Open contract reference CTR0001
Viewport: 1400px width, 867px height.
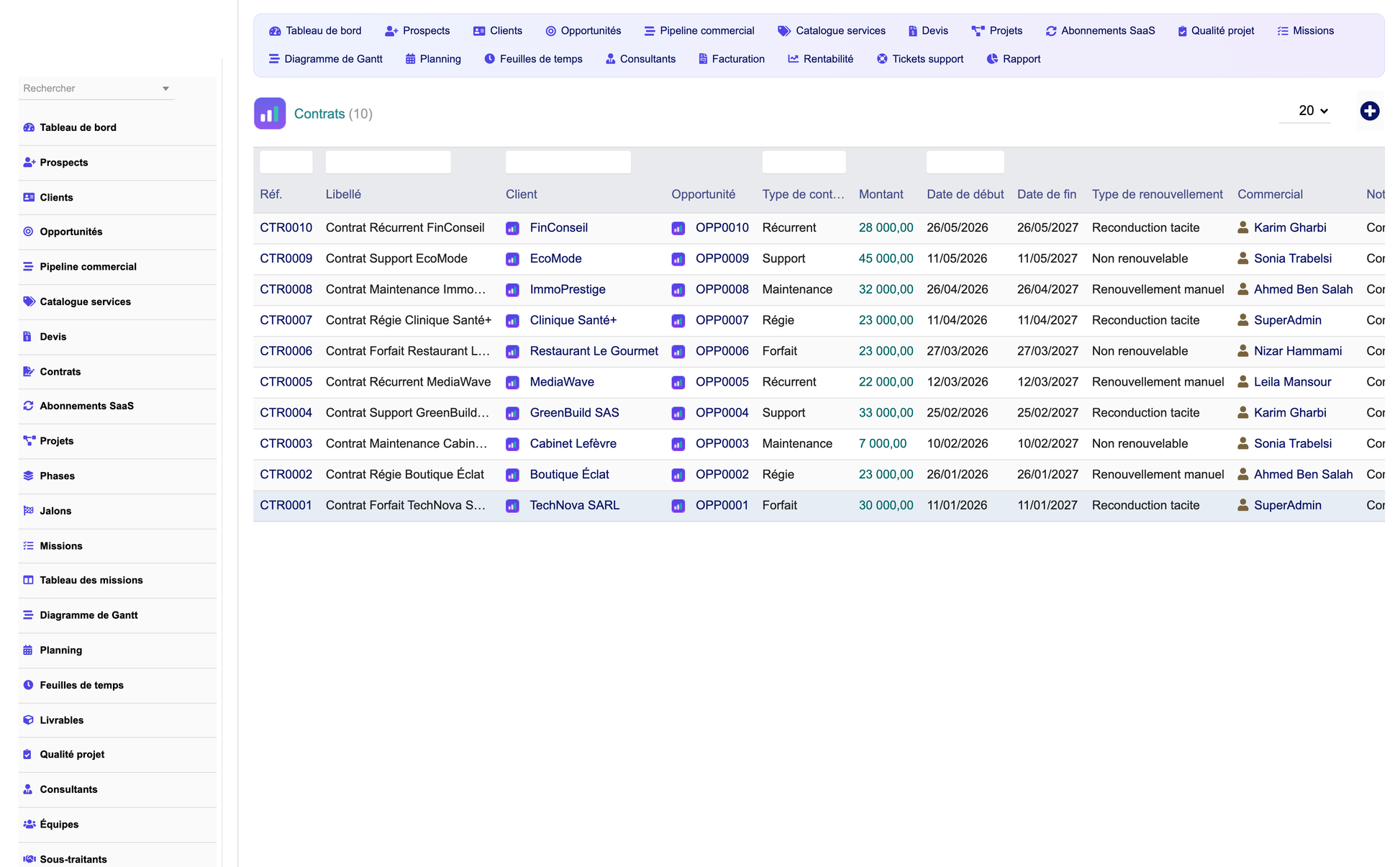pos(286,505)
